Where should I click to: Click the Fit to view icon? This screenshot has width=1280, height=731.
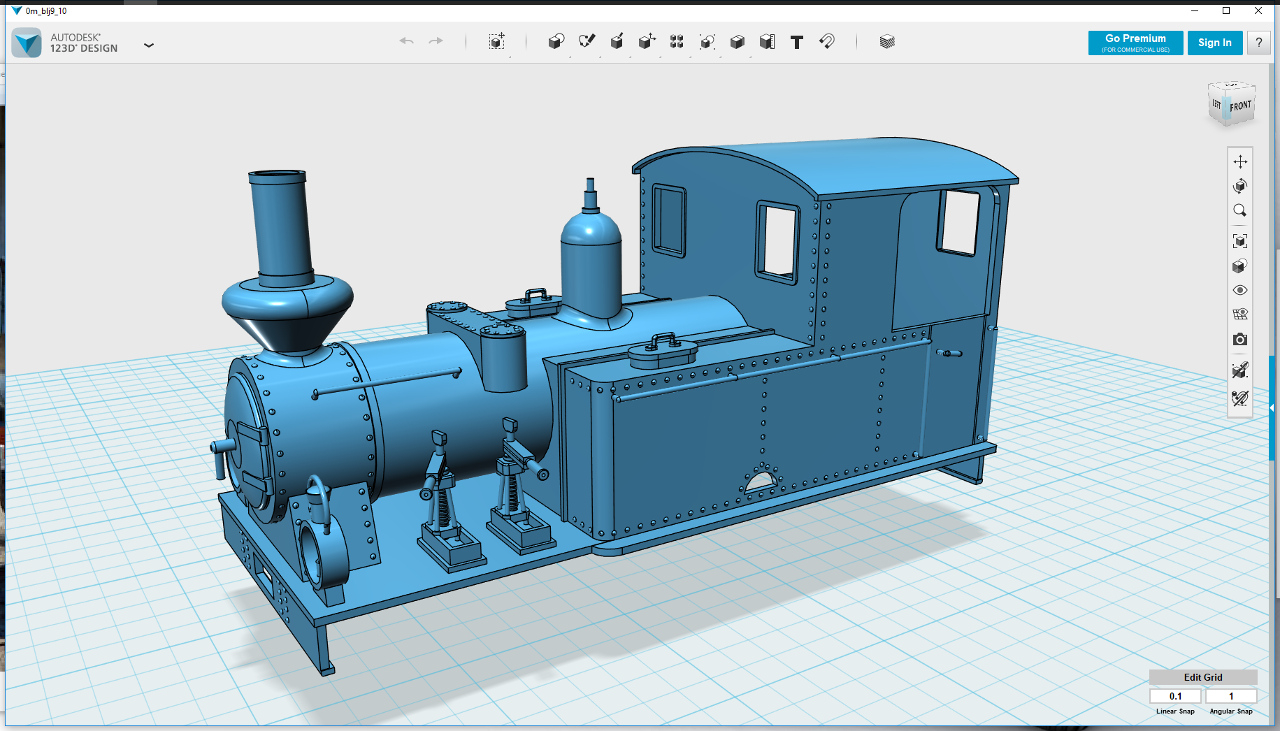click(x=1240, y=241)
